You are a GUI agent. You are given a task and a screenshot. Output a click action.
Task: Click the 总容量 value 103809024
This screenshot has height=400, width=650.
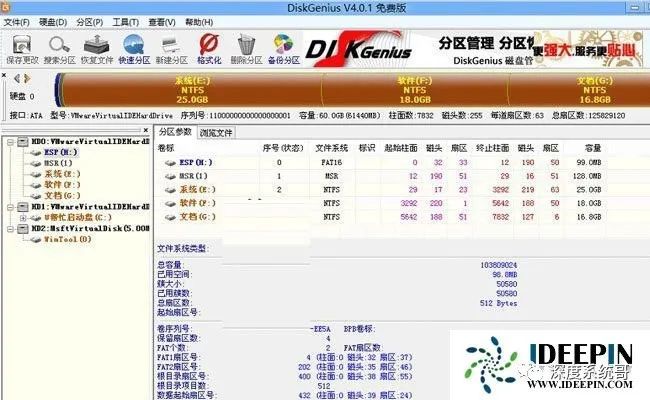(x=499, y=264)
